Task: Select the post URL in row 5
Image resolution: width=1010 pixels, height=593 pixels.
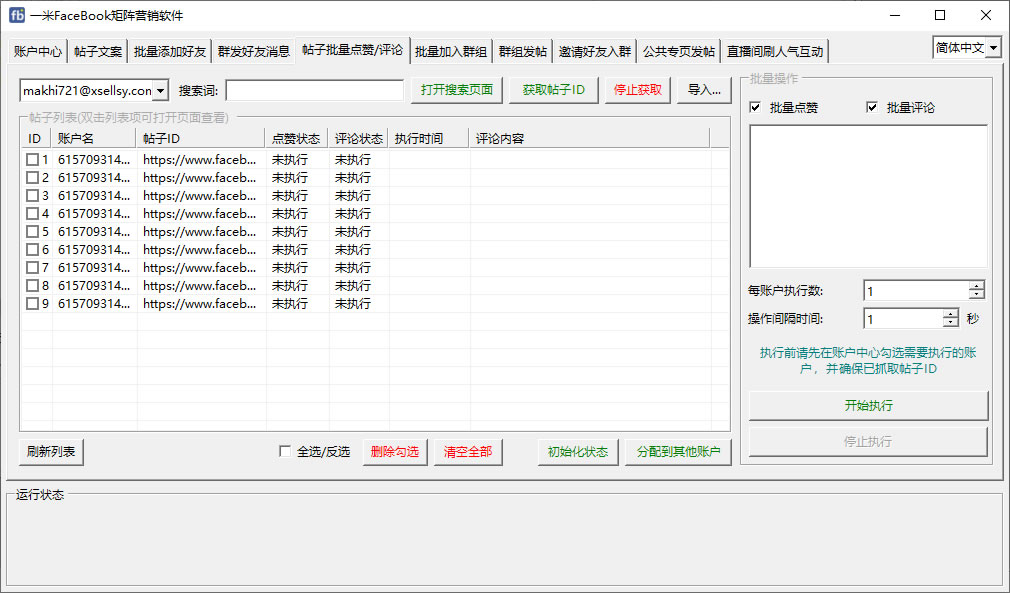Action: (x=200, y=232)
